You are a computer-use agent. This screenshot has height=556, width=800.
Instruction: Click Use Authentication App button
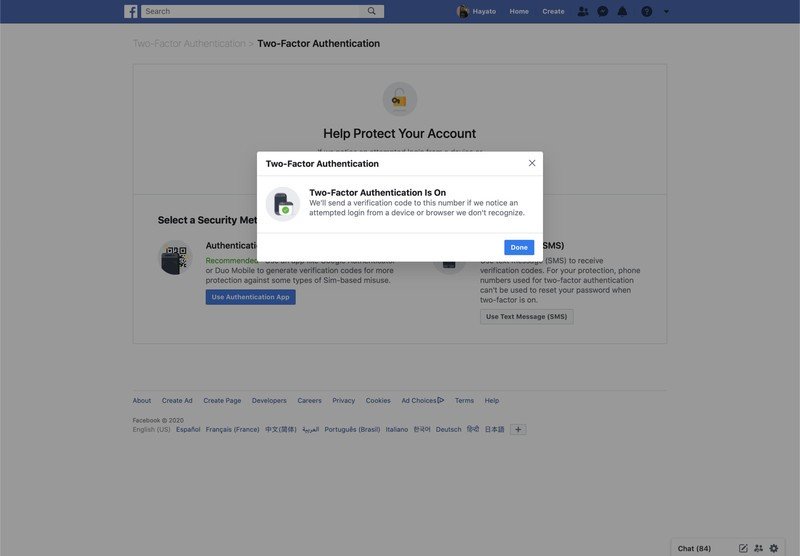pyautogui.click(x=251, y=297)
